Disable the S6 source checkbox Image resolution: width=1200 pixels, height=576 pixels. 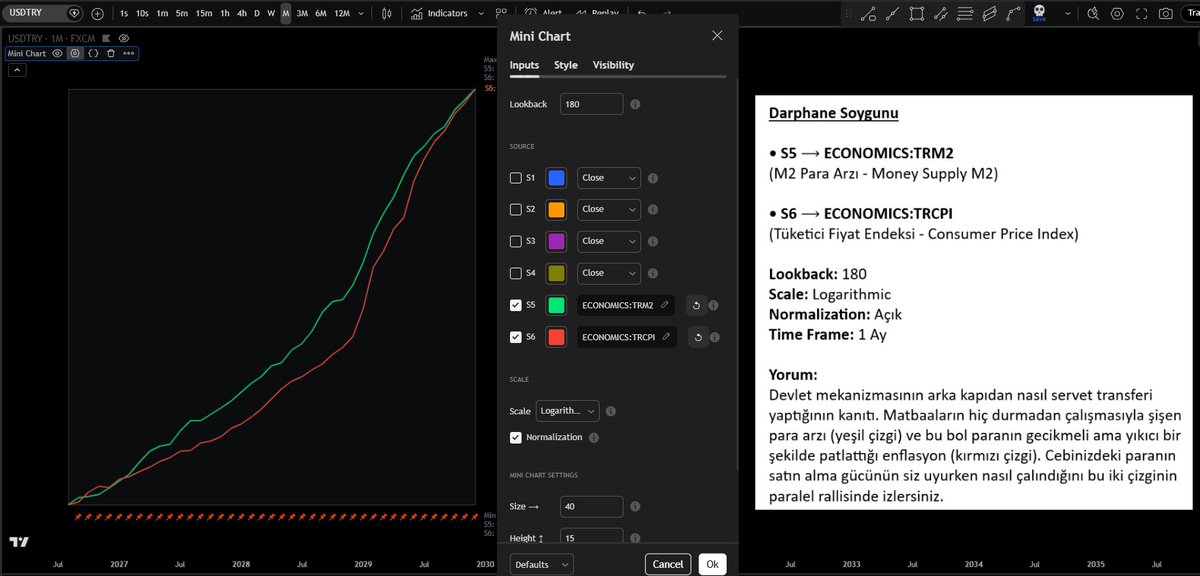tap(516, 337)
